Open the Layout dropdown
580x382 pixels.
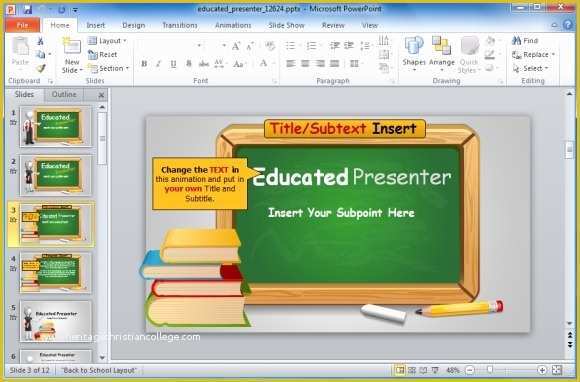(107, 41)
